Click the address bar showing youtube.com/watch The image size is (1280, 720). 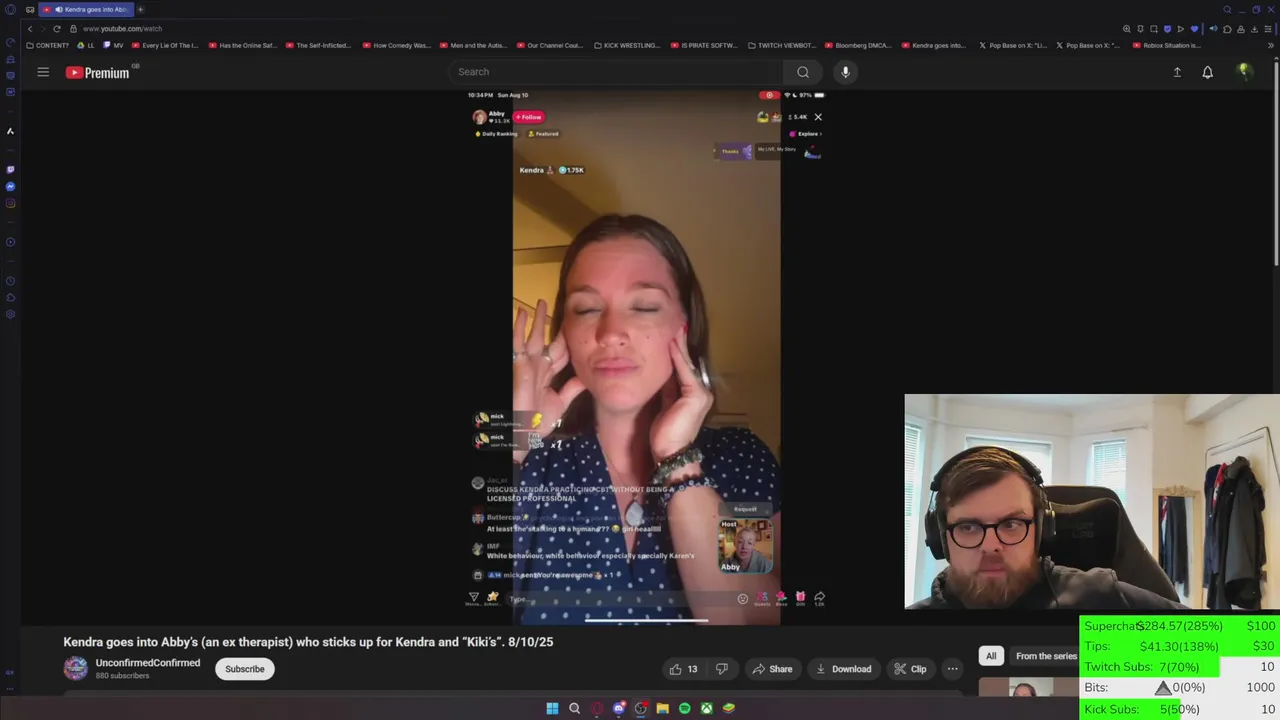pyautogui.click(x=122, y=29)
